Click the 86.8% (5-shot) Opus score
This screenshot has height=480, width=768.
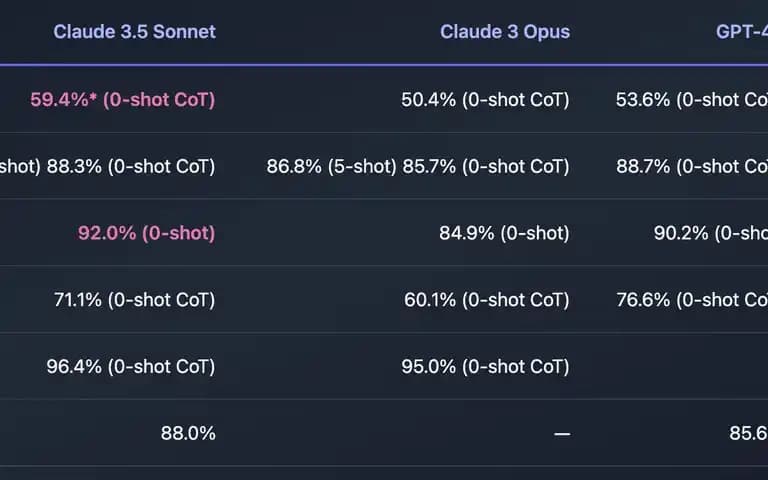(x=331, y=167)
